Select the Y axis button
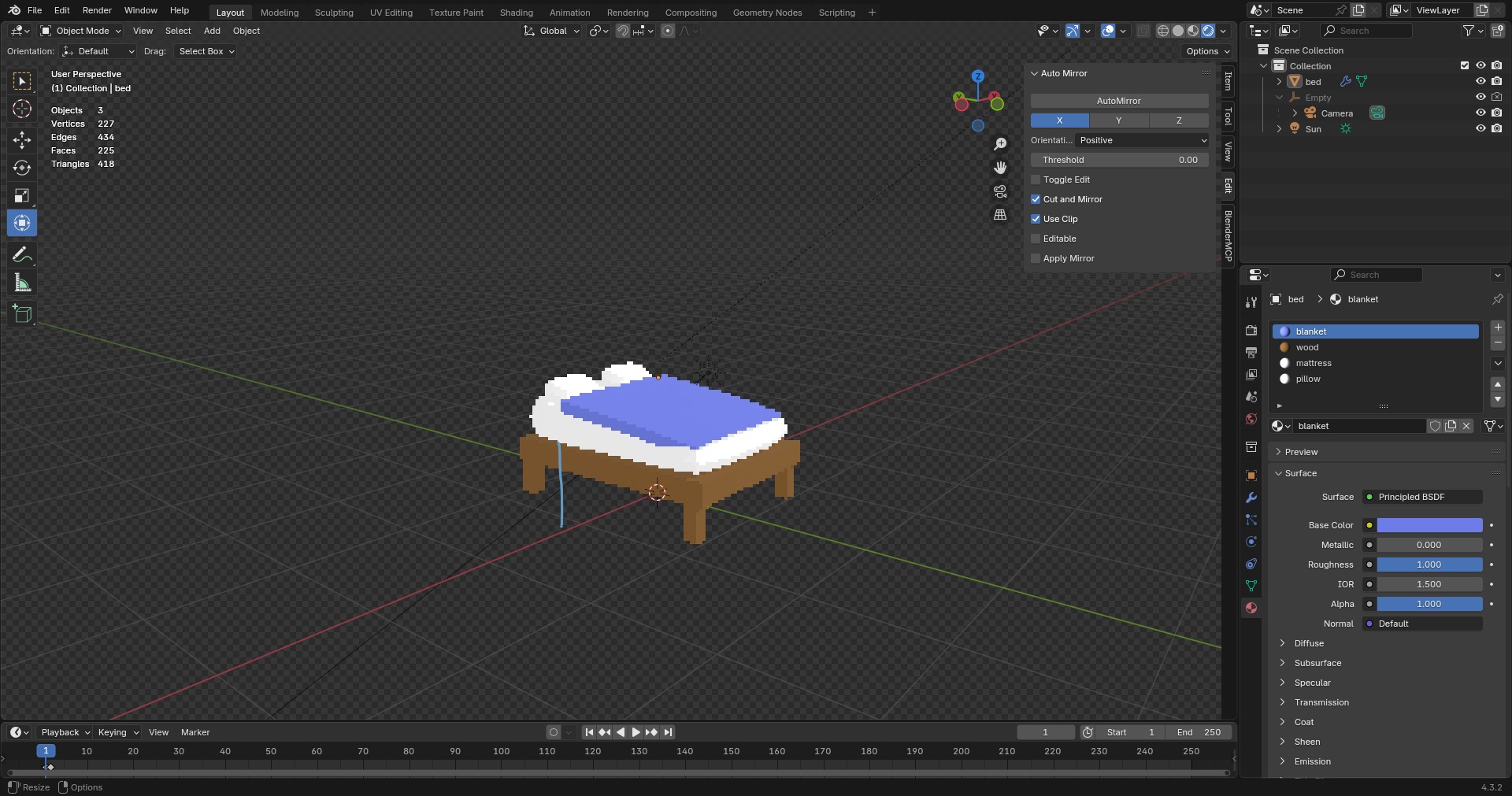The width and height of the screenshot is (1512, 796). coord(1118,120)
